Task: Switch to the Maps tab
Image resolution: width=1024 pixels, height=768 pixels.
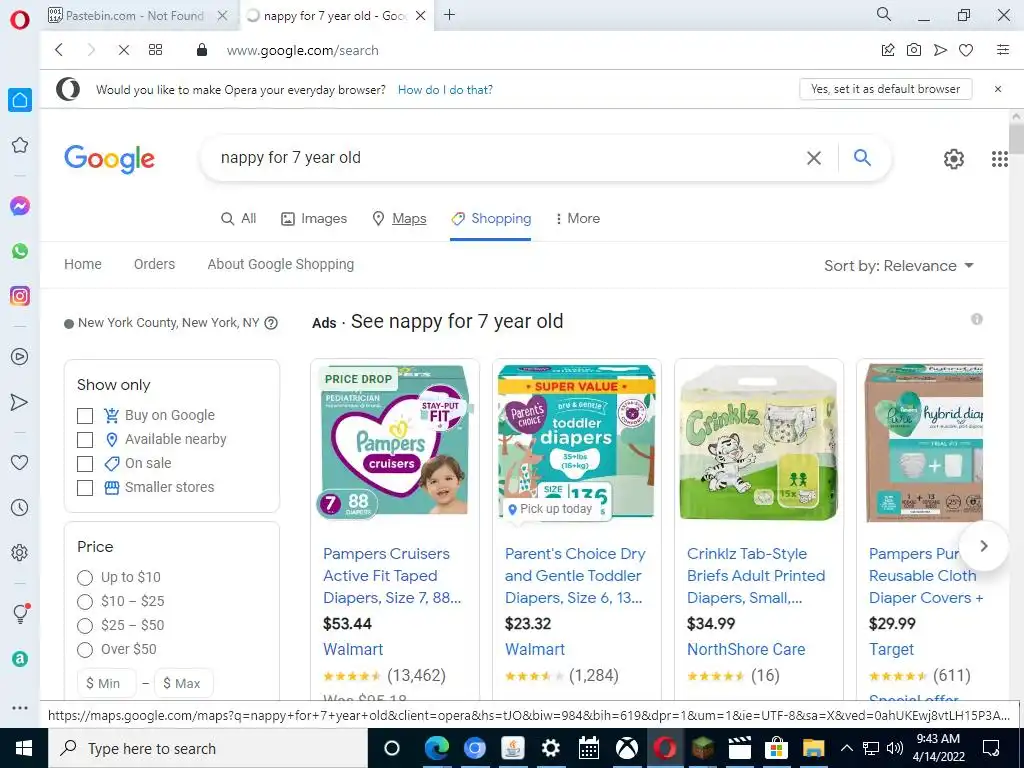Action: tap(399, 219)
